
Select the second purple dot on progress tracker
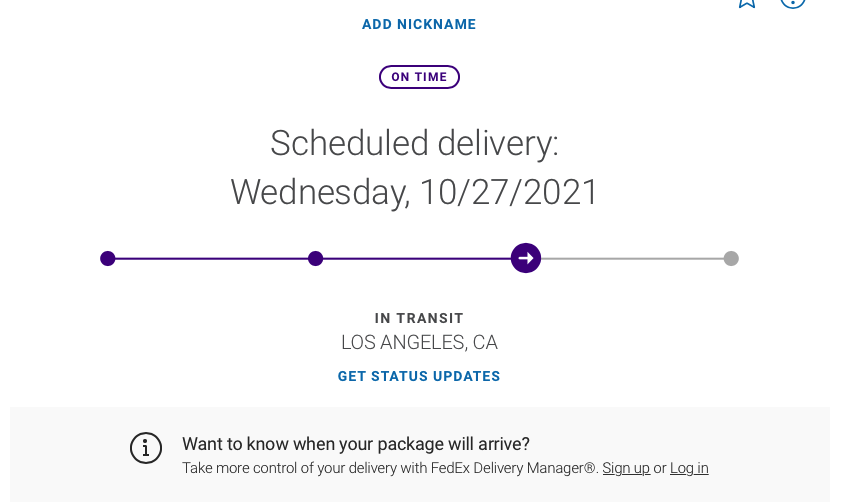(x=316, y=258)
